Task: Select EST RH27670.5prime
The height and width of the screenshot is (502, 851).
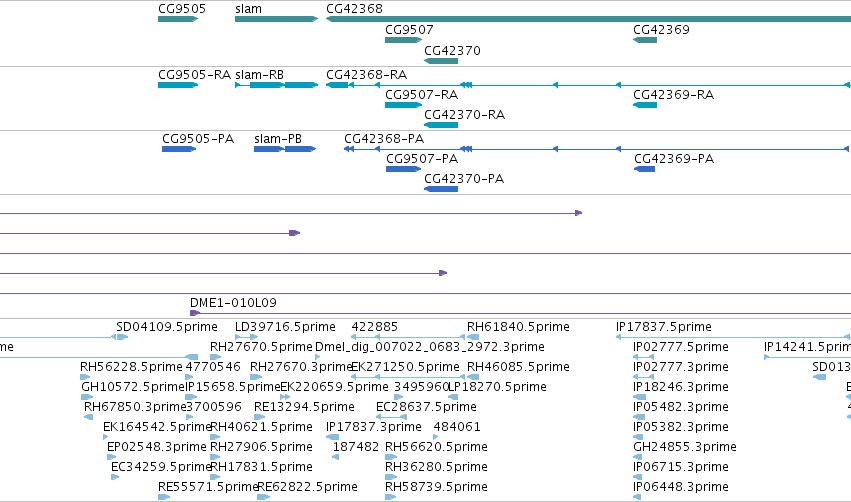Action: pos(261,347)
